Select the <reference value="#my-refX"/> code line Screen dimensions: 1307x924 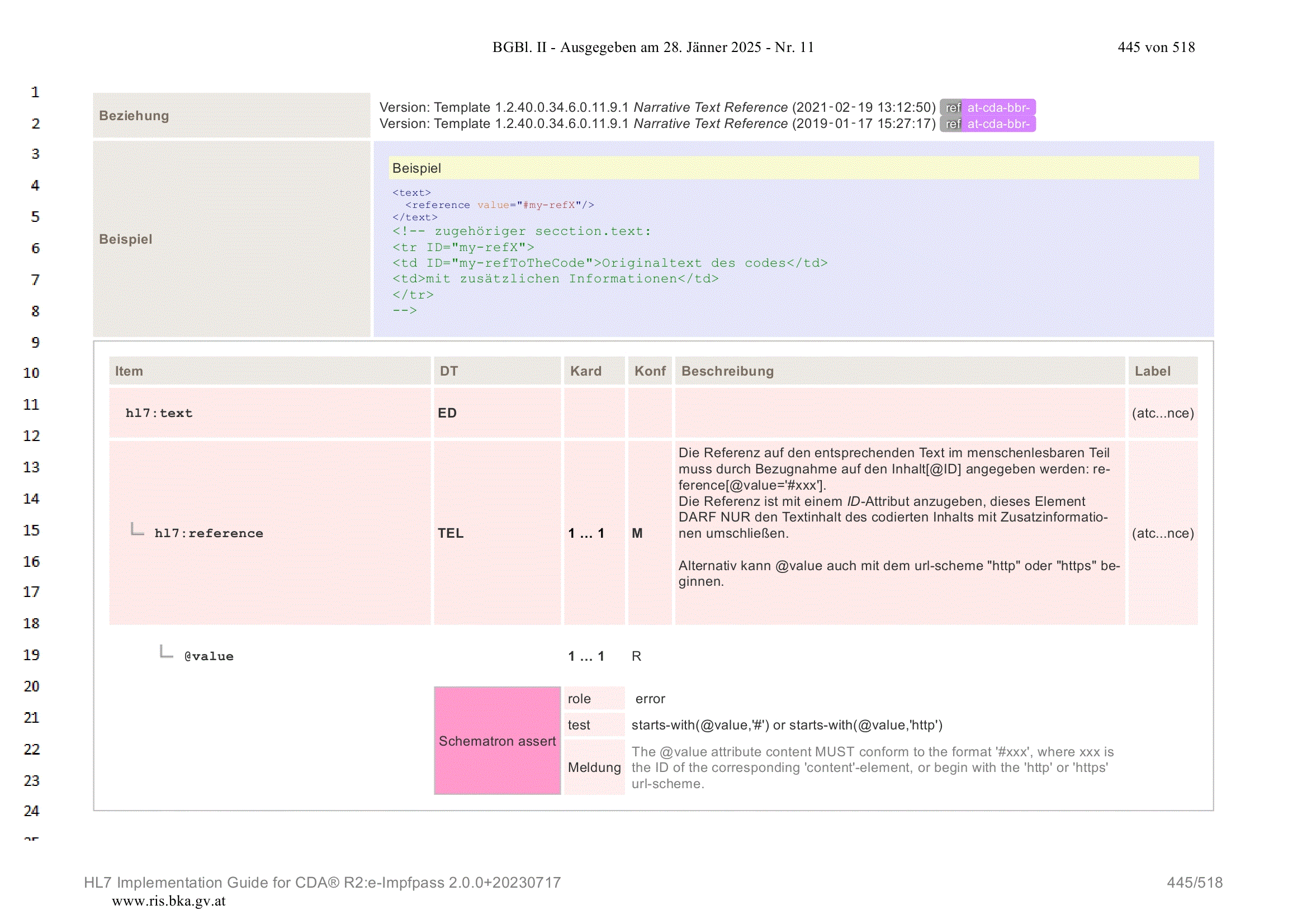[x=499, y=205]
